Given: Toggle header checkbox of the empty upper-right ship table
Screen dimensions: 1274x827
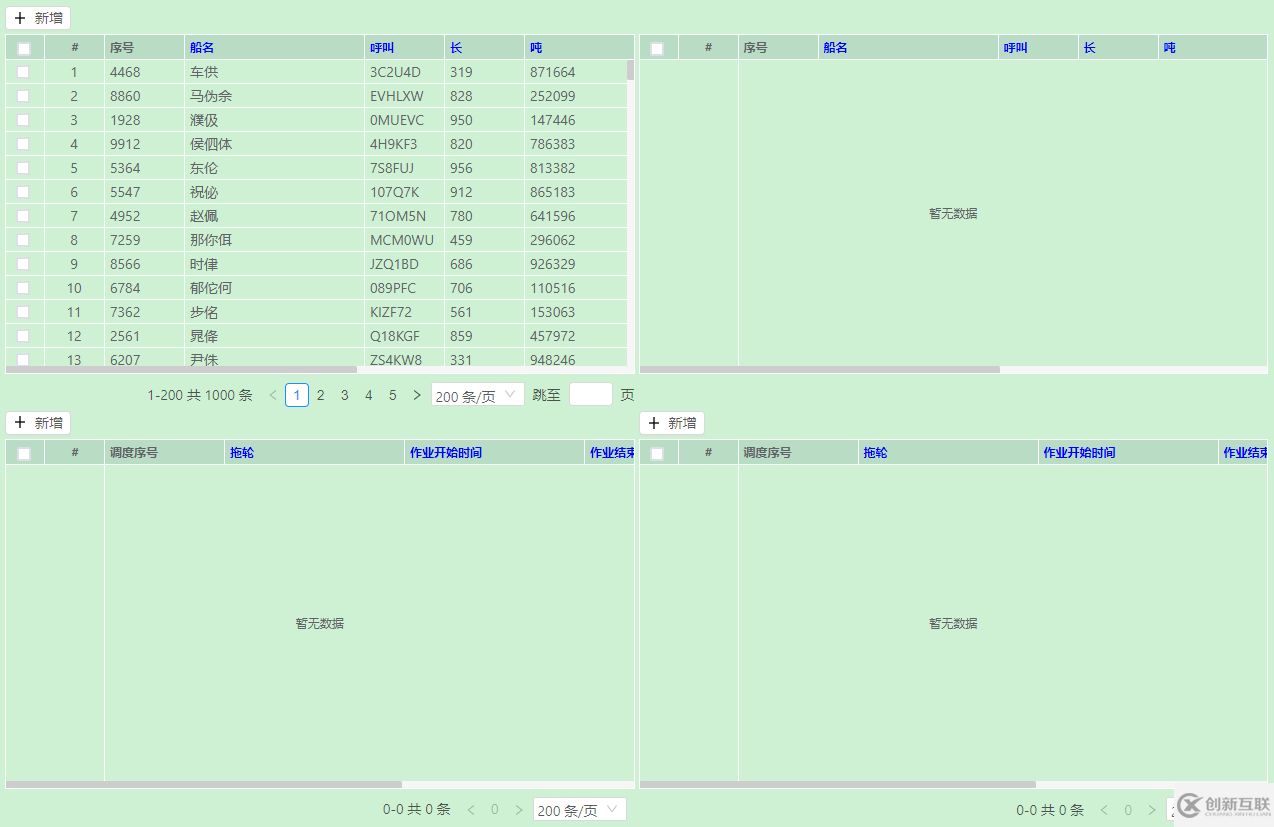Looking at the screenshot, I should [x=657, y=48].
